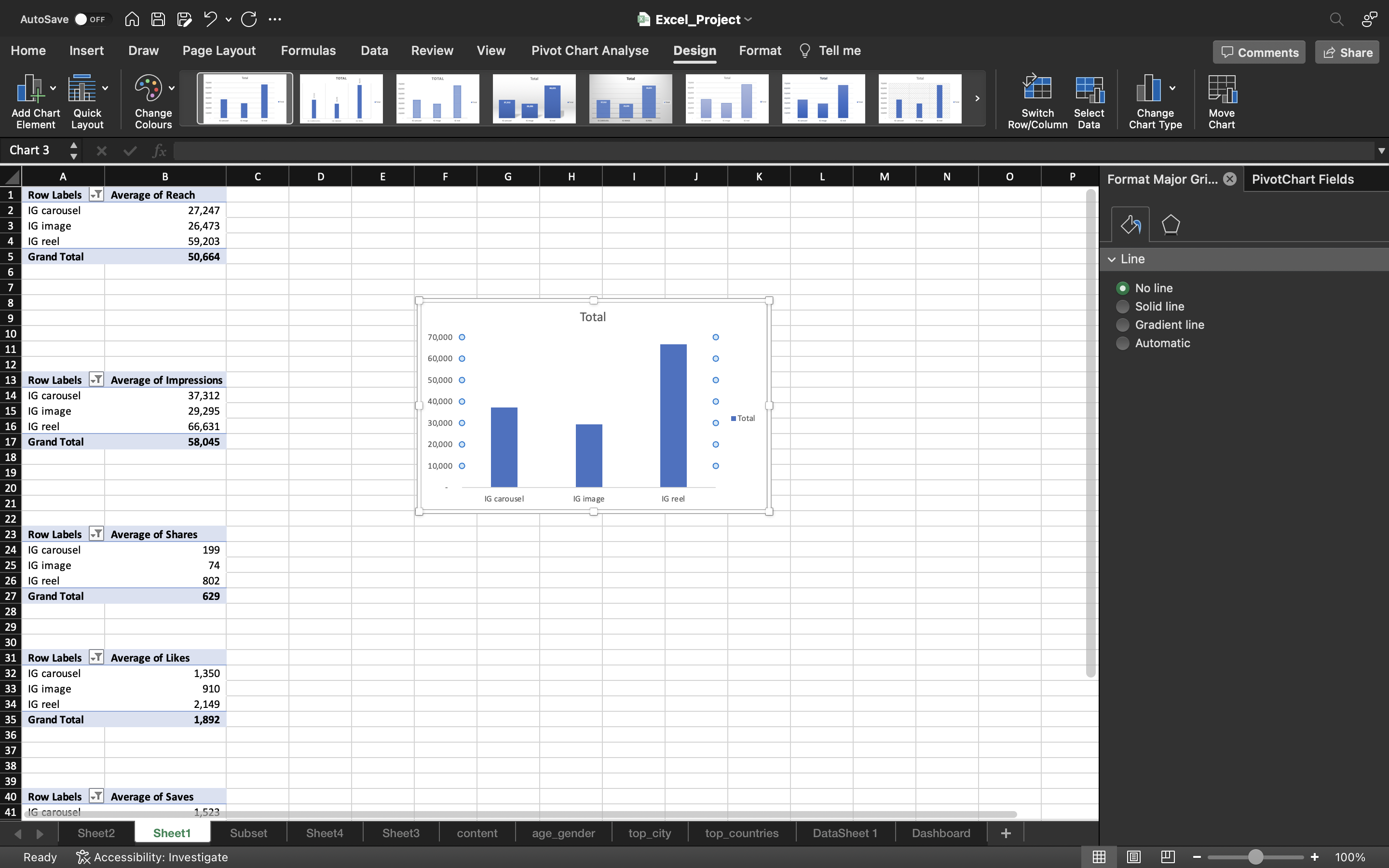Switch to the Dashboard tab
The image size is (1389, 868).
click(x=941, y=833)
